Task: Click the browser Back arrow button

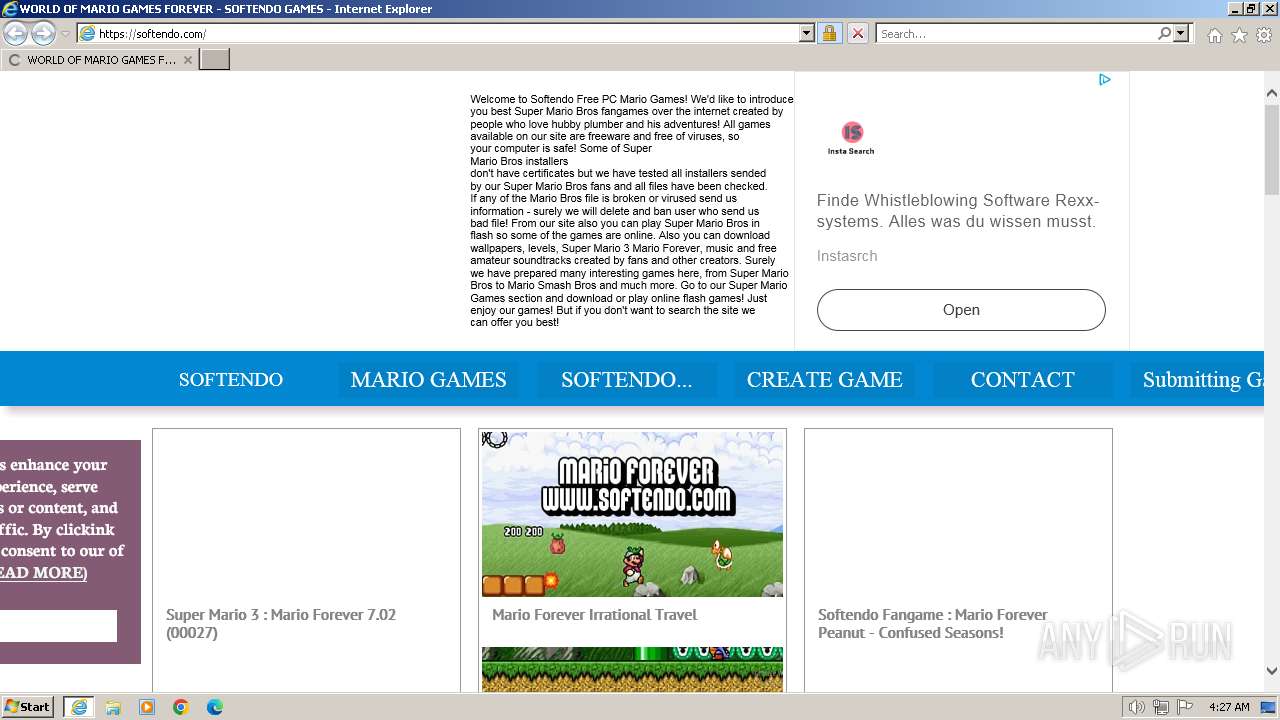Action: pyautogui.click(x=16, y=33)
